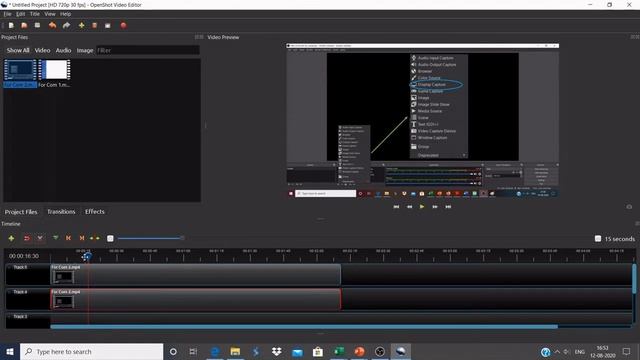
Task: Open the Title menu
Action: click(x=35, y=14)
